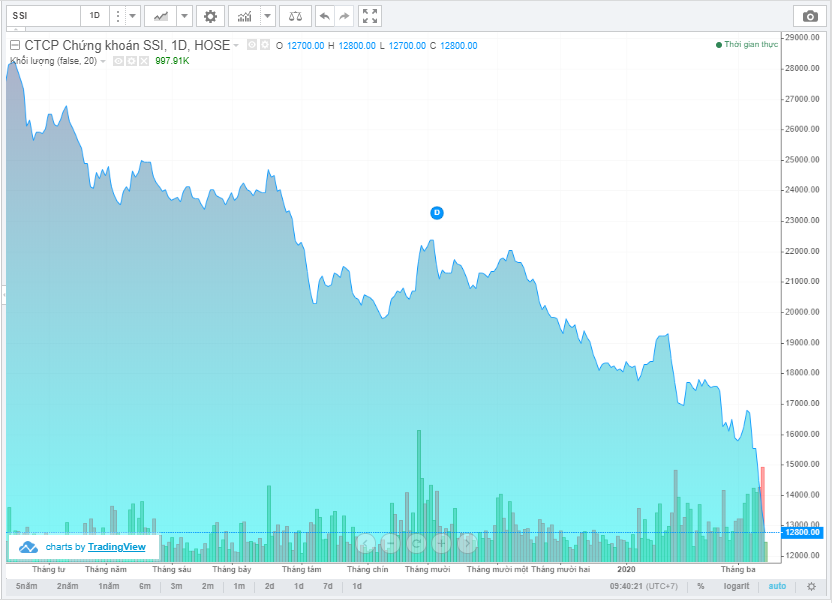This screenshot has width=833, height=603.
Task: Click the SSI symbol search field
Action: (43, 16)
